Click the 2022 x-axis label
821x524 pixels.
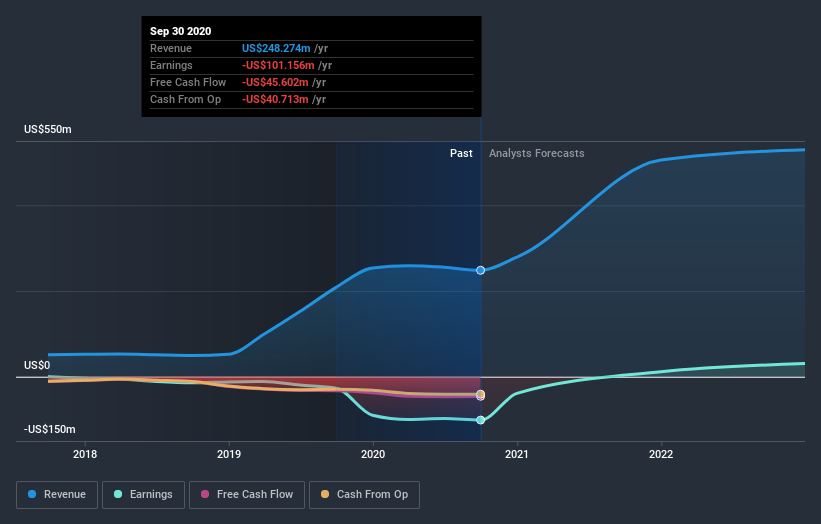[661, 454]
